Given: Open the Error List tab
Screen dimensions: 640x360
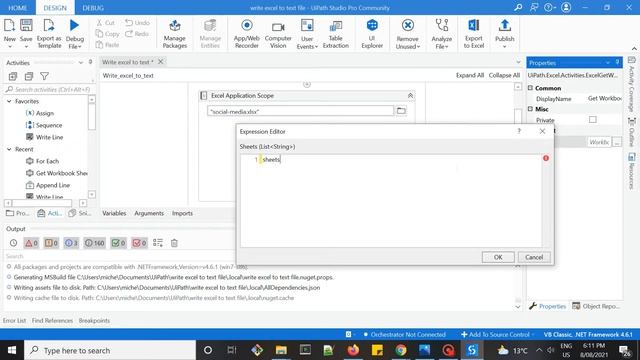Looking at the screenshot, I should click(x=14, y=320).
